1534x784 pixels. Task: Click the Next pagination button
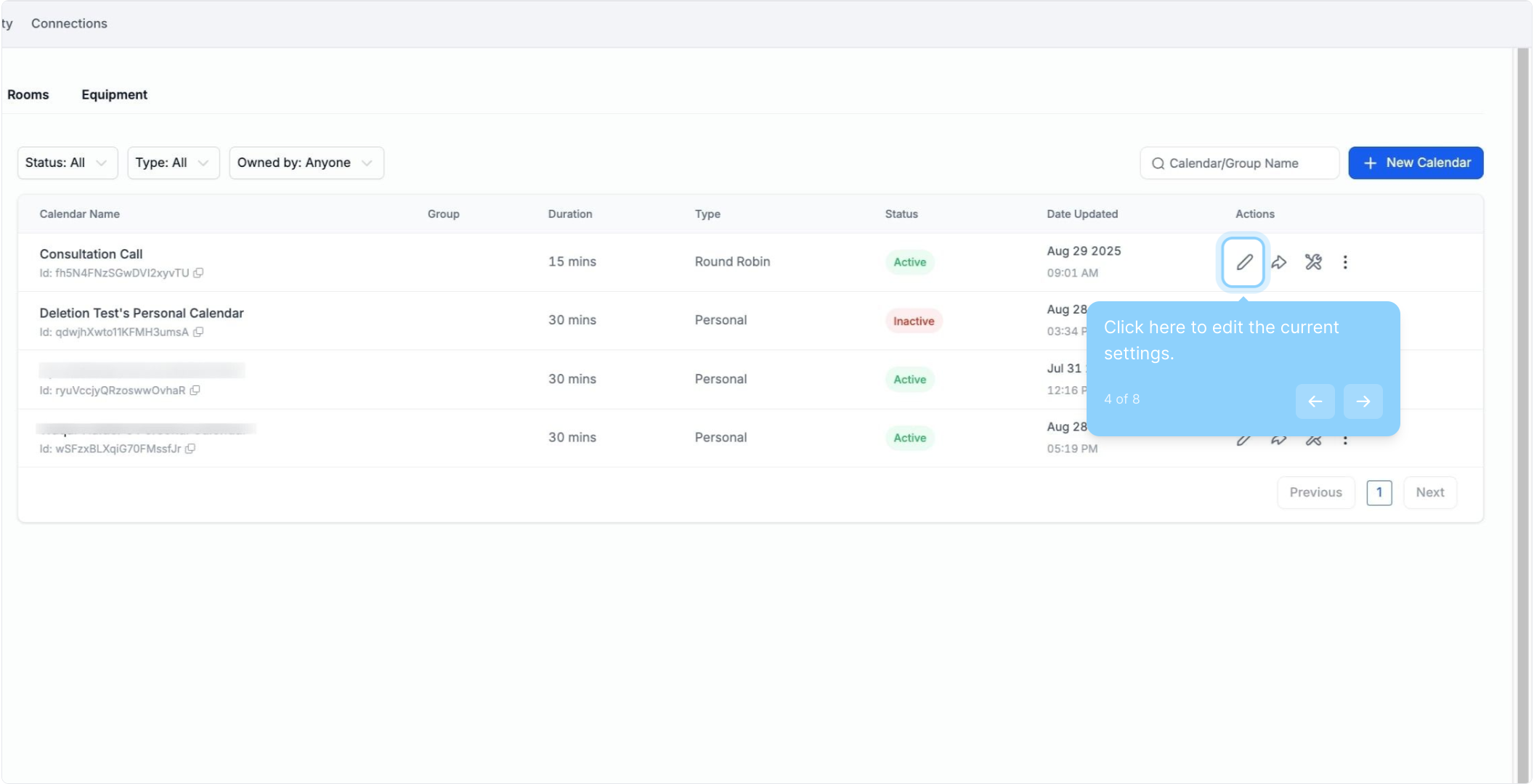pos(1429,492)
